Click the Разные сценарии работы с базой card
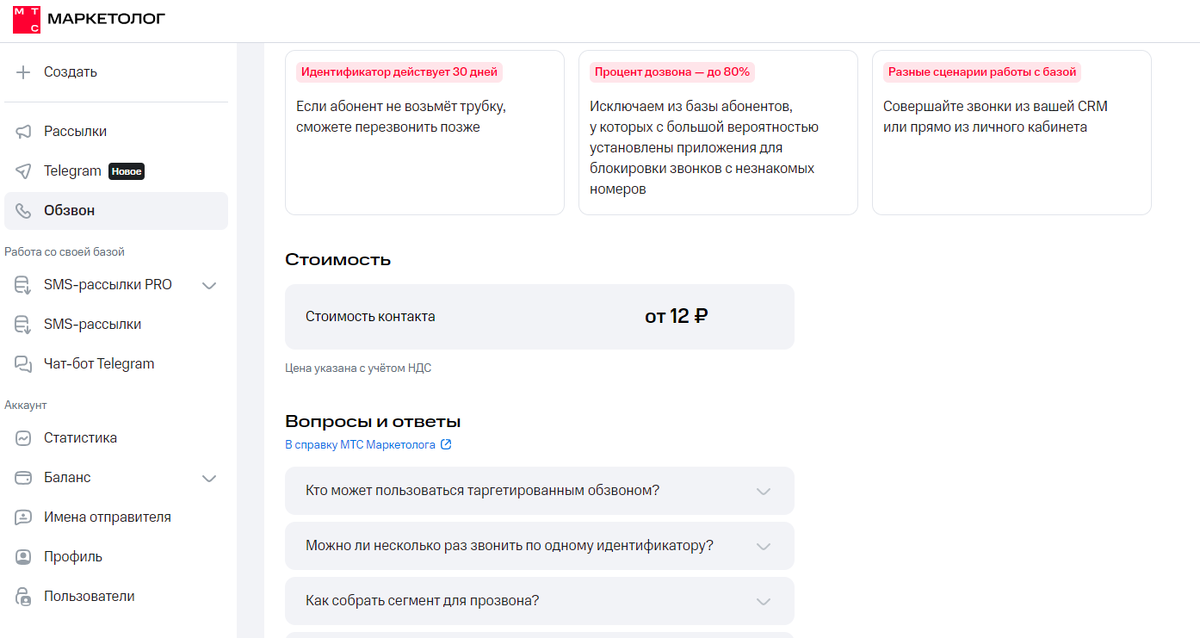Viewport: 1200px width, 638px height. [1011, 132]
